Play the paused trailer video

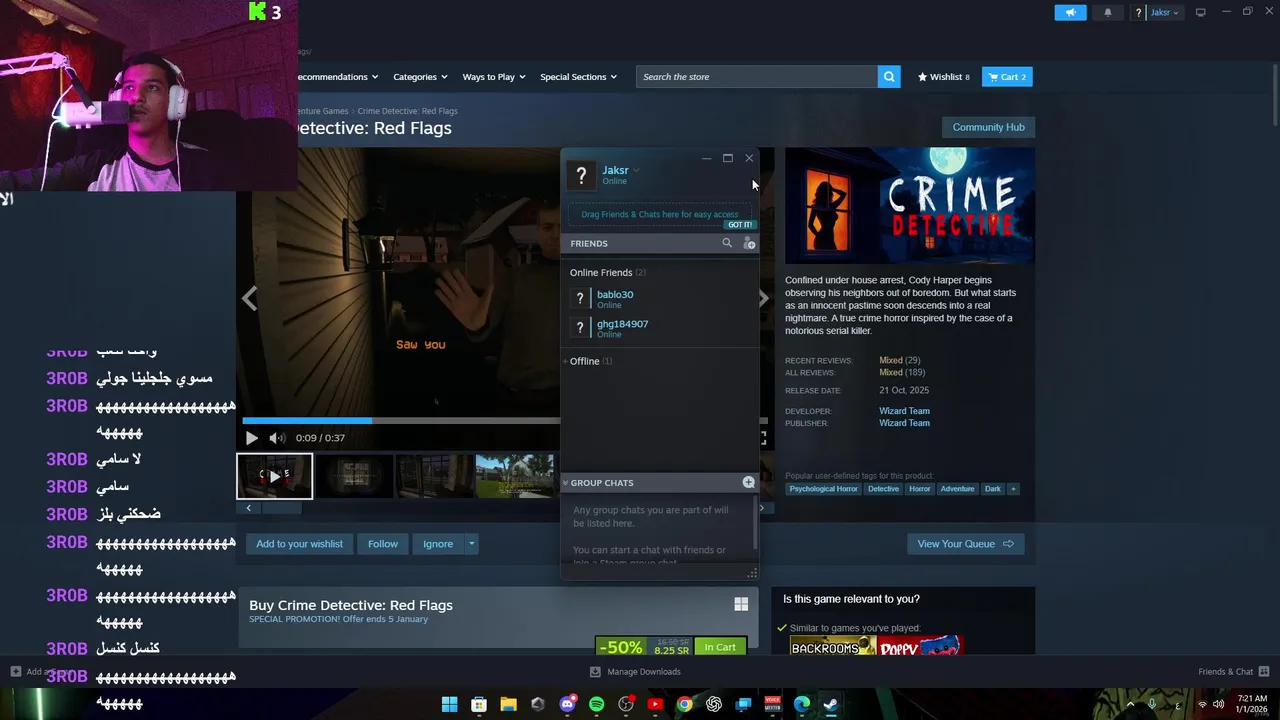pos(251,438)
